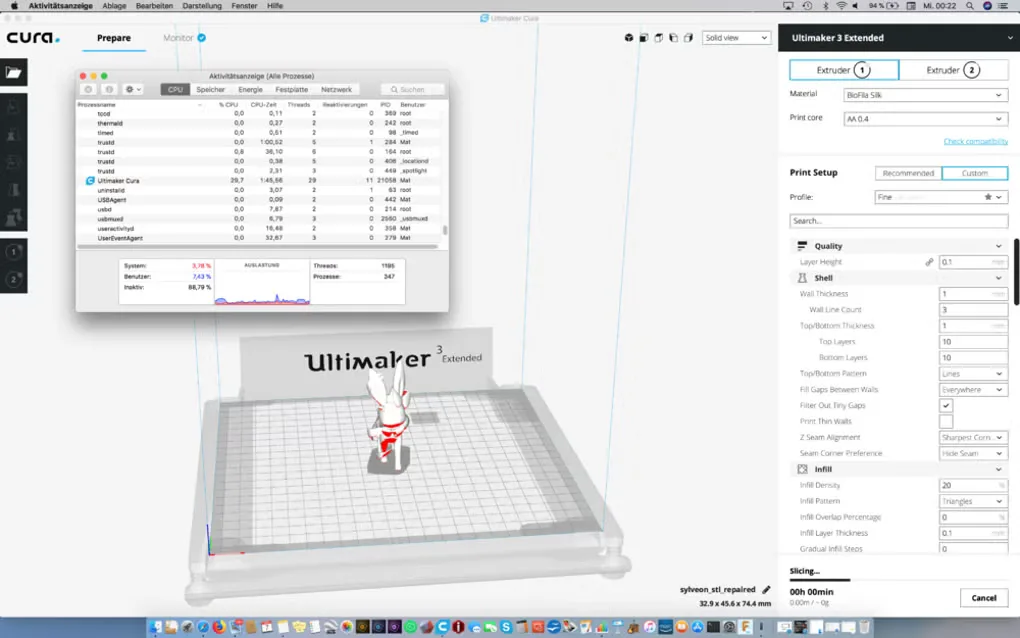Open Finder from the Dock

click(155, 627)
